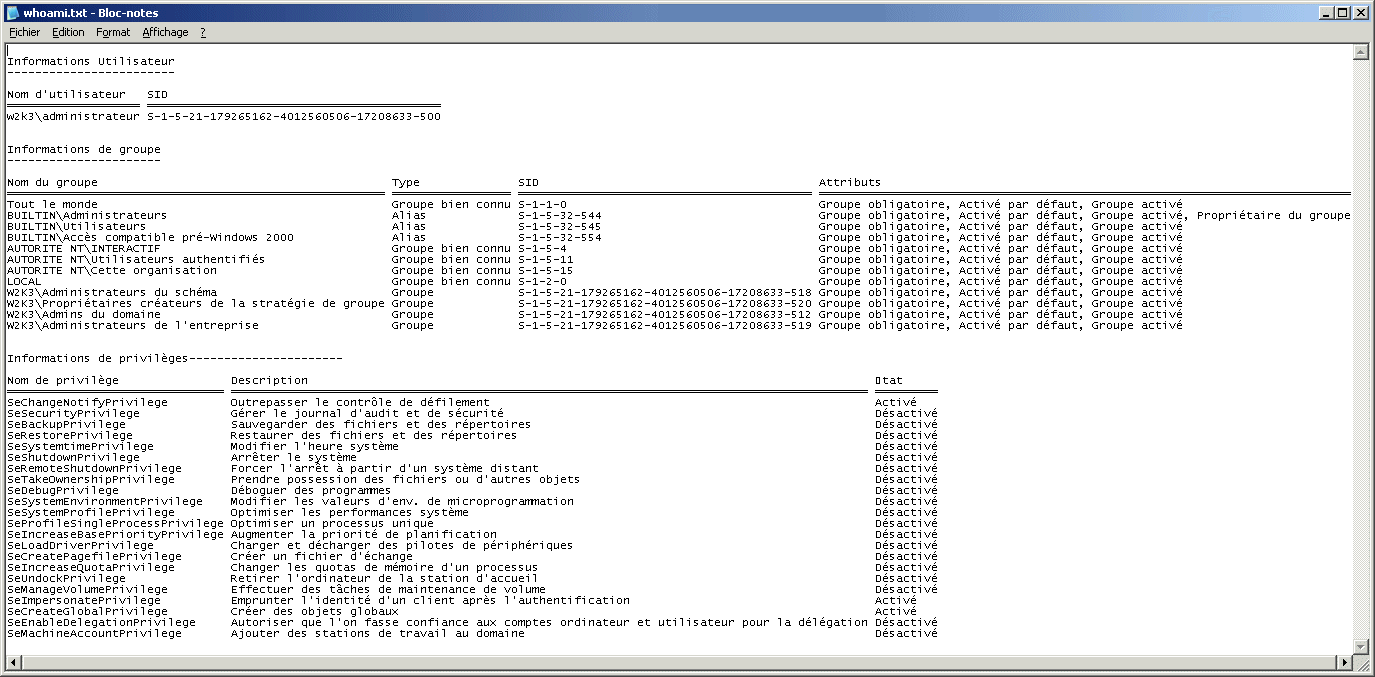Open the Fichier menu

24,32
